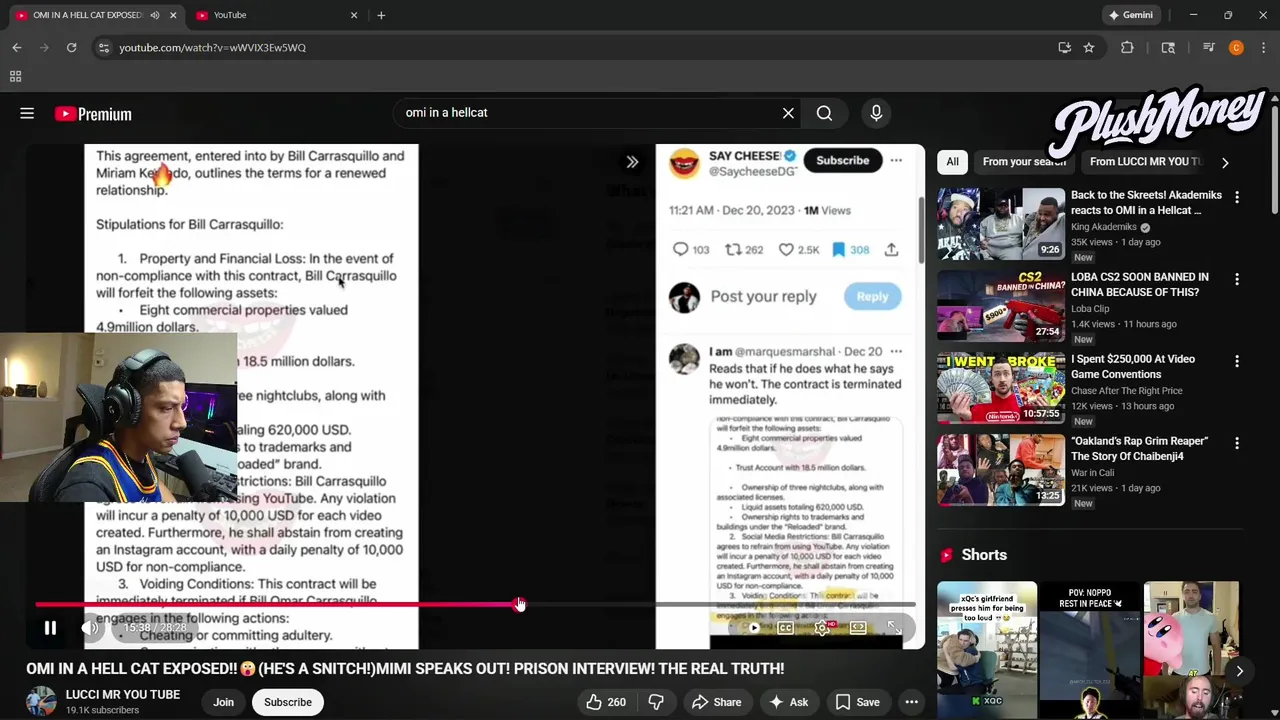Open POV: NOPPO rest in peace Short
Screen dimensions: 1280x720
tap(1090, 650)
